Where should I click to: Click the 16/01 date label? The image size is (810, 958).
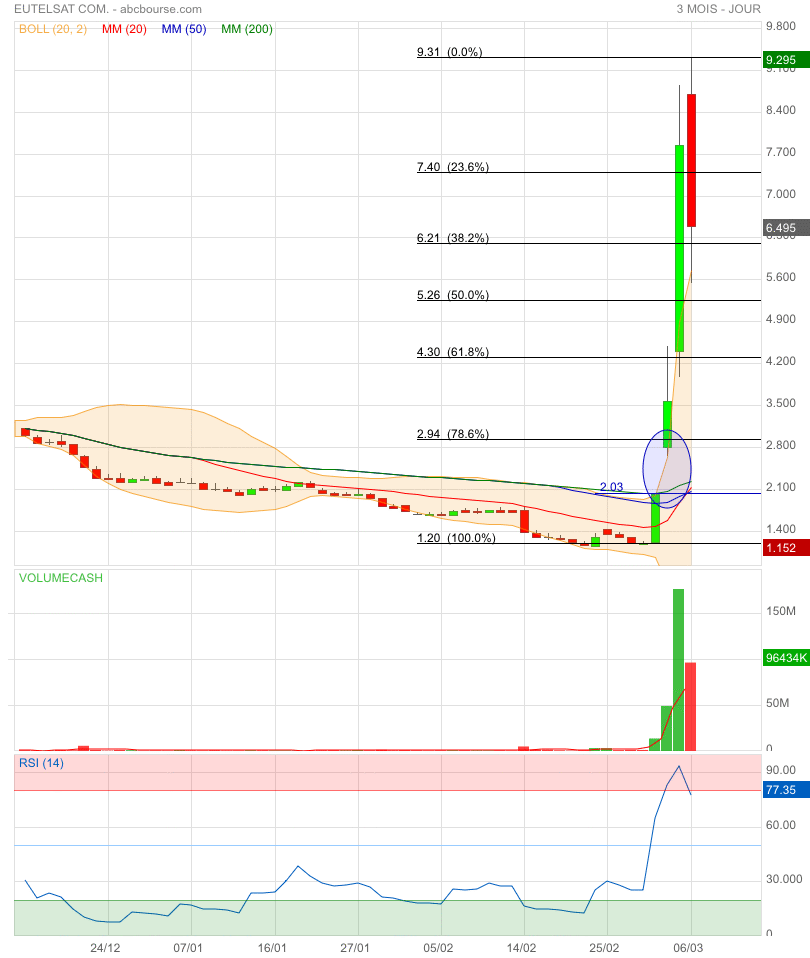click(x=272, y=948)
